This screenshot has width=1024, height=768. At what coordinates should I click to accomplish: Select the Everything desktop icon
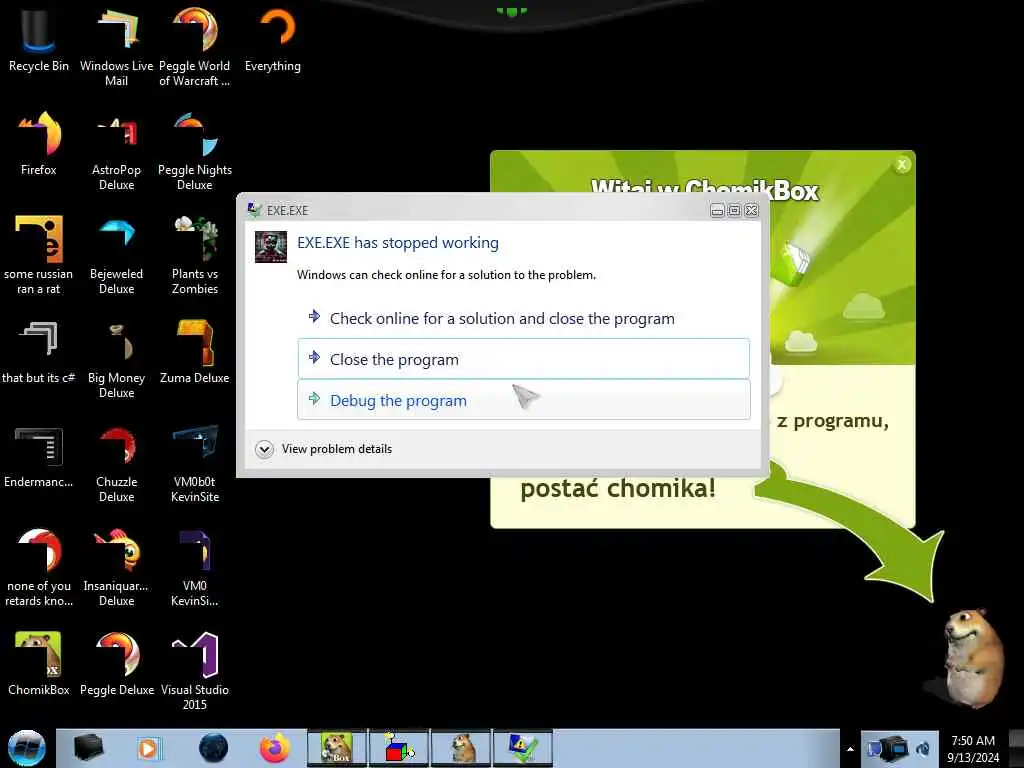point(273,39)
